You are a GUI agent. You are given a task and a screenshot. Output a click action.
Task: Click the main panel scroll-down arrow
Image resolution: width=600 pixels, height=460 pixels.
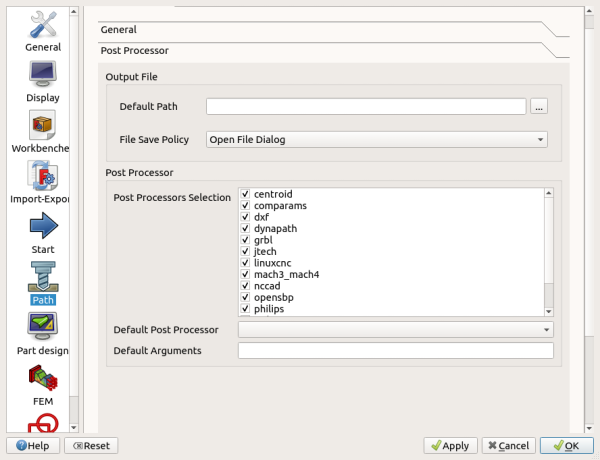[589, 429]
